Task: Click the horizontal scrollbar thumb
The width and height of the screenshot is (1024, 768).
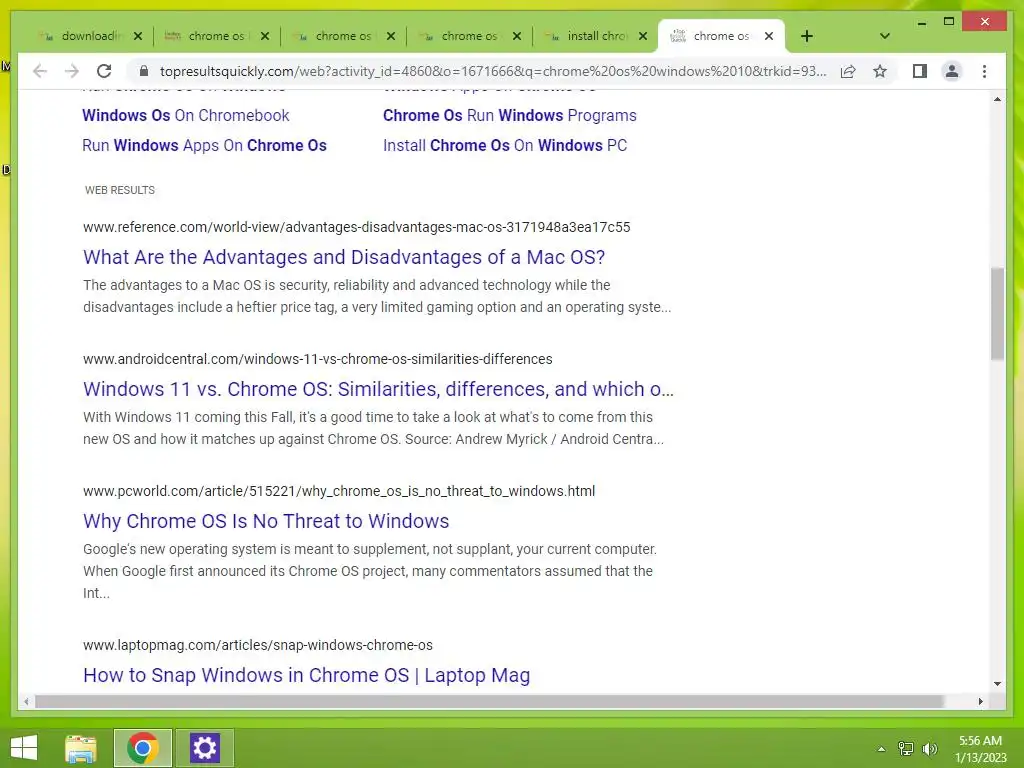Action: click(489, 701)
